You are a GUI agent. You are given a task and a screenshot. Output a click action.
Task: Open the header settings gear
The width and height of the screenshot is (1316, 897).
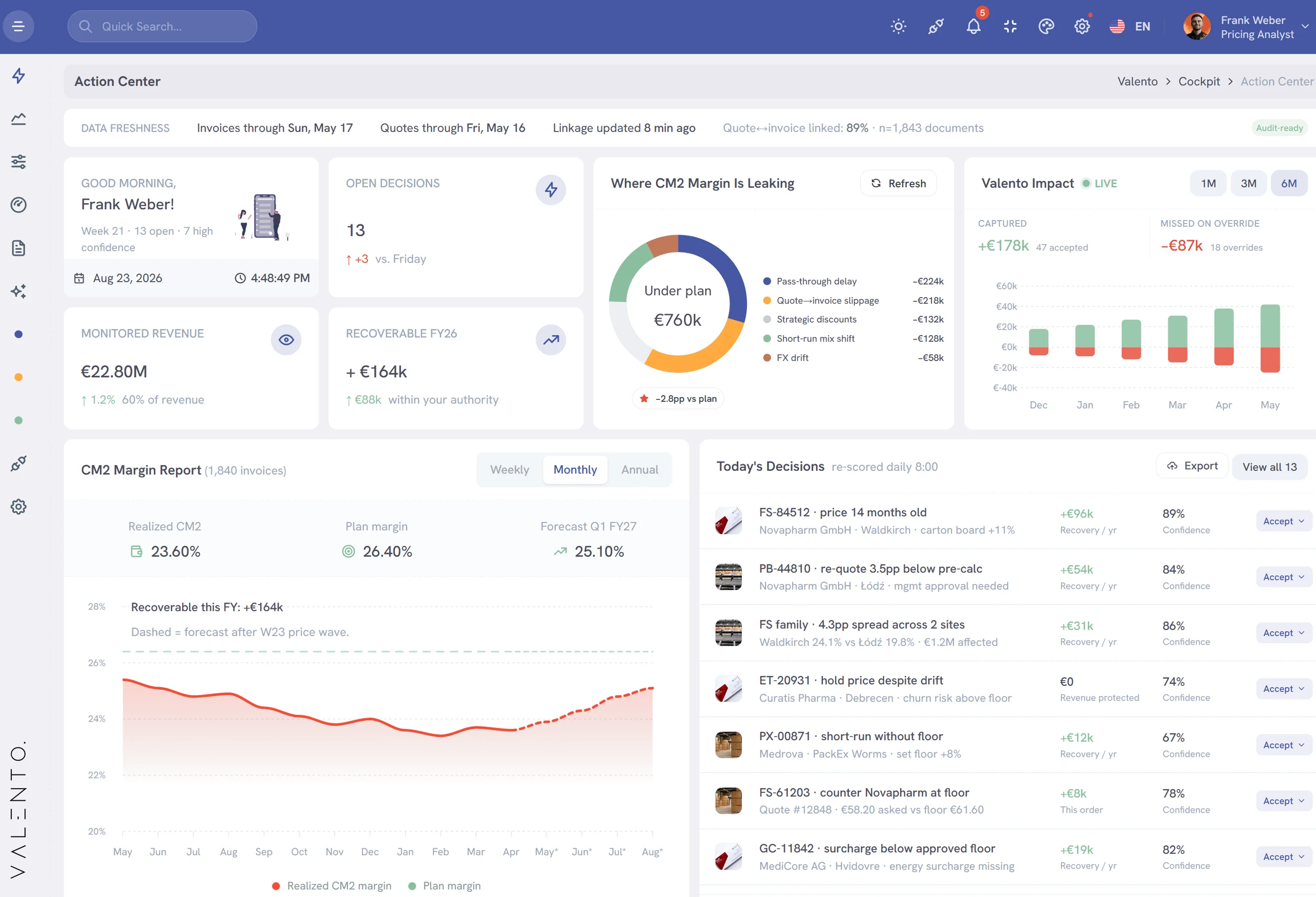tap(1082, 27)
